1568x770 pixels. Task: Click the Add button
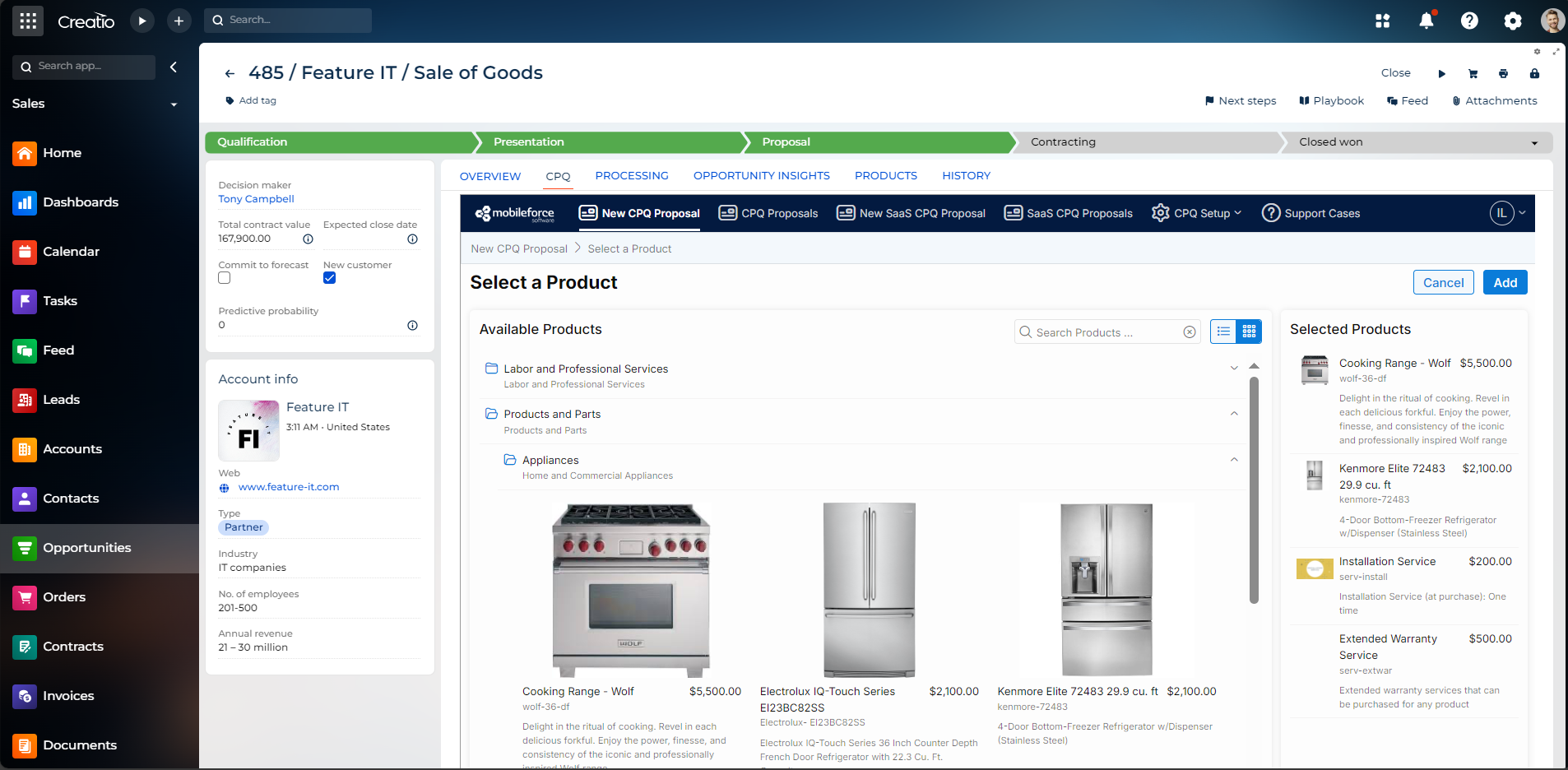click(x=1505, y=282)
